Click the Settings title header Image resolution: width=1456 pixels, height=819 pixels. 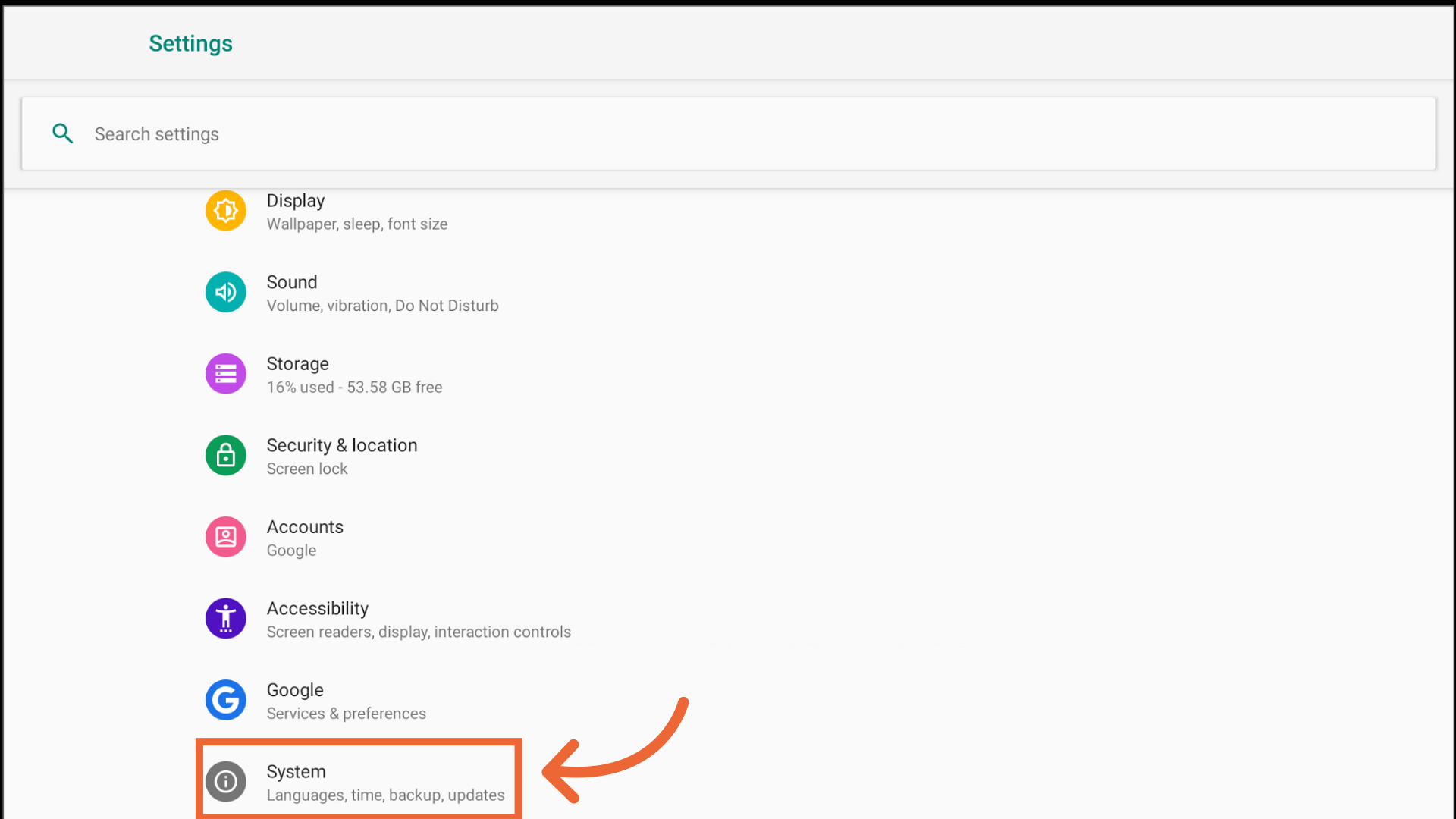pyautogui.click(x=190, y=43)
